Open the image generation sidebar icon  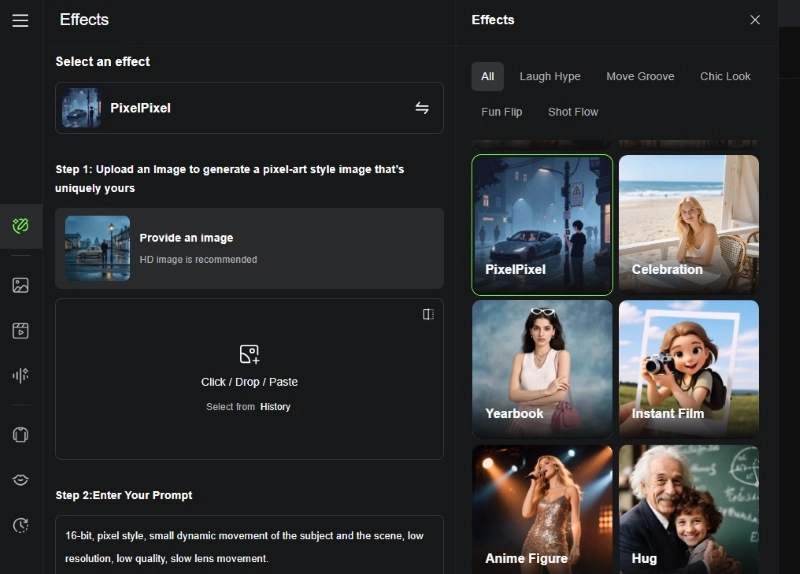[x=20, y=285]
